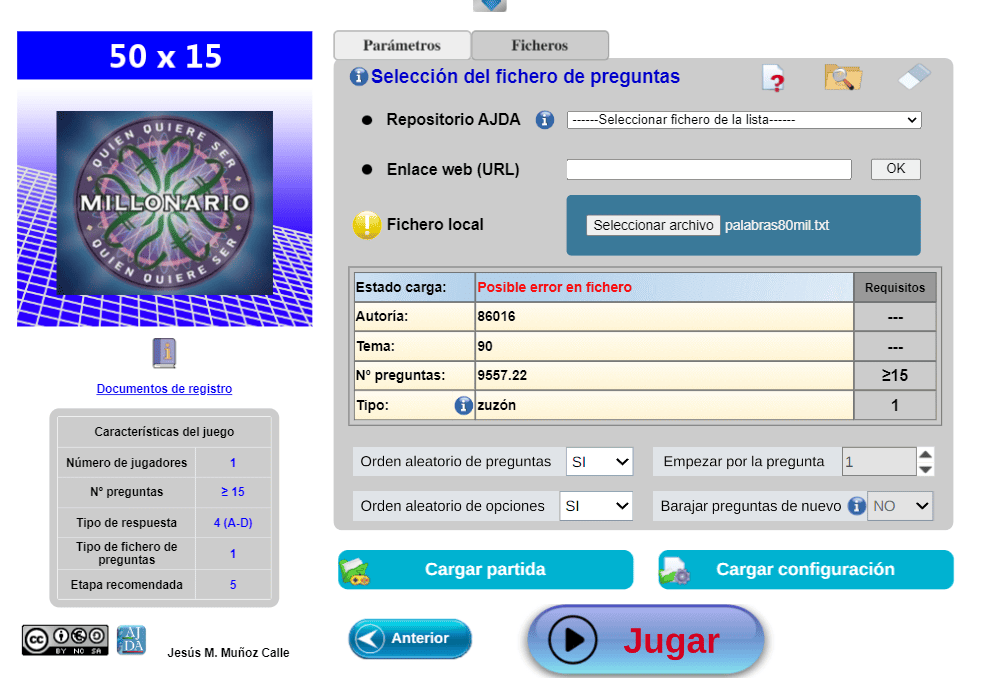This screenshot has height=686, width=982.
Task: Expand the Orden aleatorio de preguntas dropdown
Action: (599, 462)
